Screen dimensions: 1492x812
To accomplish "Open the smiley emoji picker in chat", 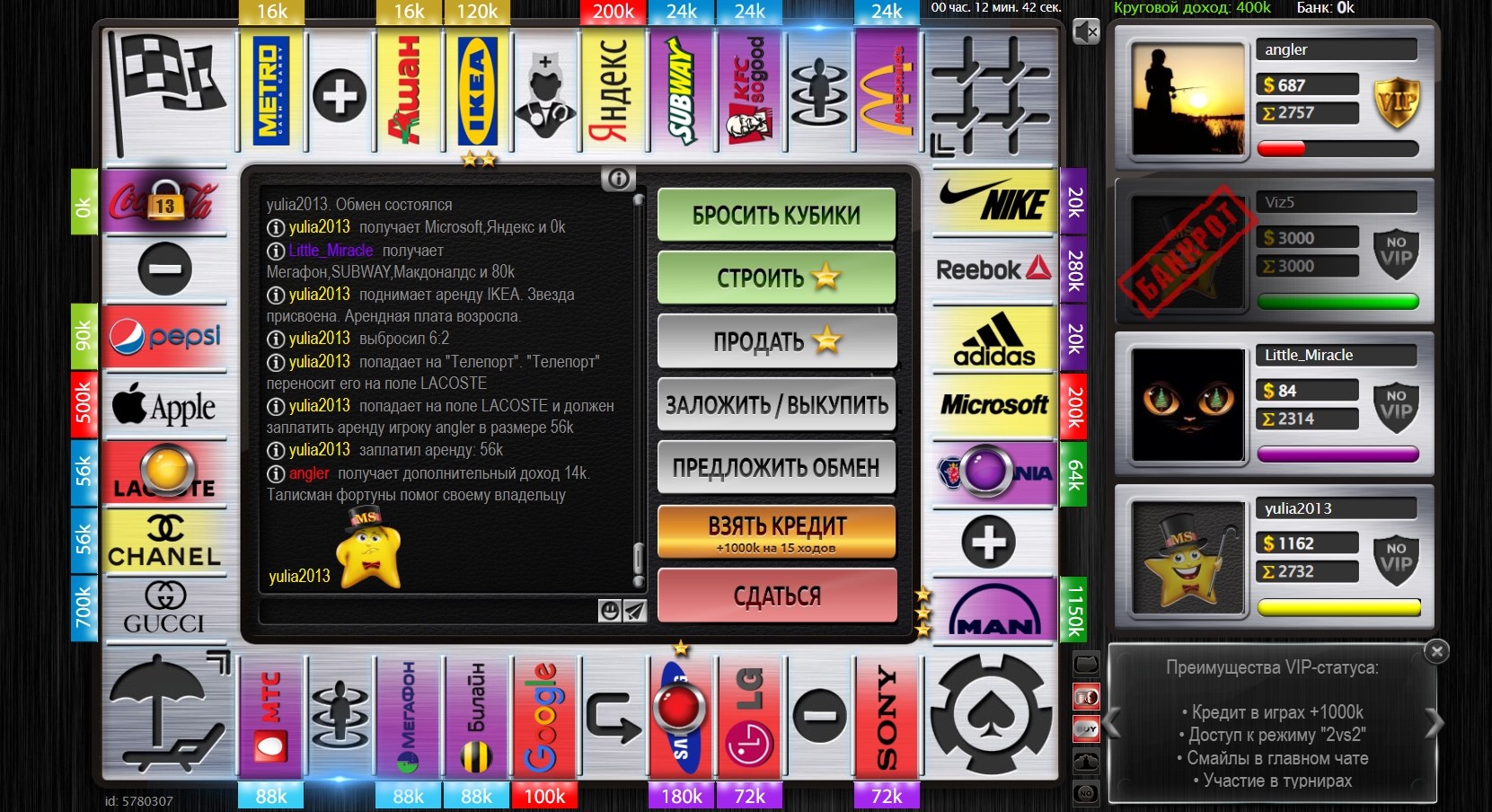I will pos(610,611).
